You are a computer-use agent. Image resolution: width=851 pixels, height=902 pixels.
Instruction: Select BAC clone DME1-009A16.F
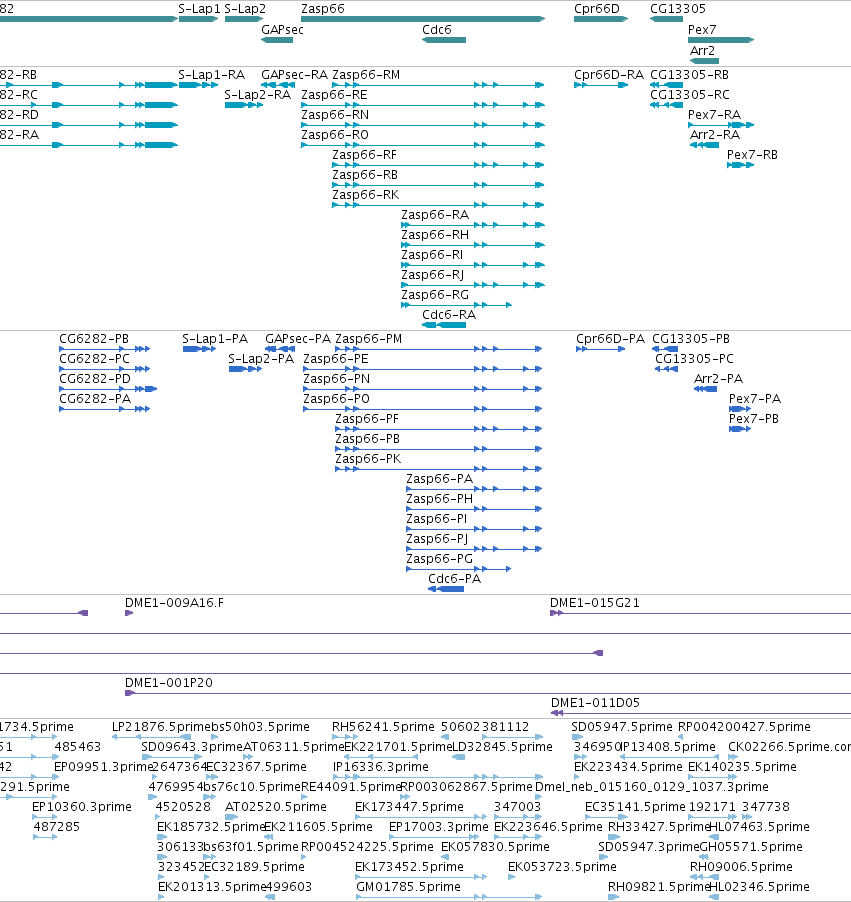point(129,613)
